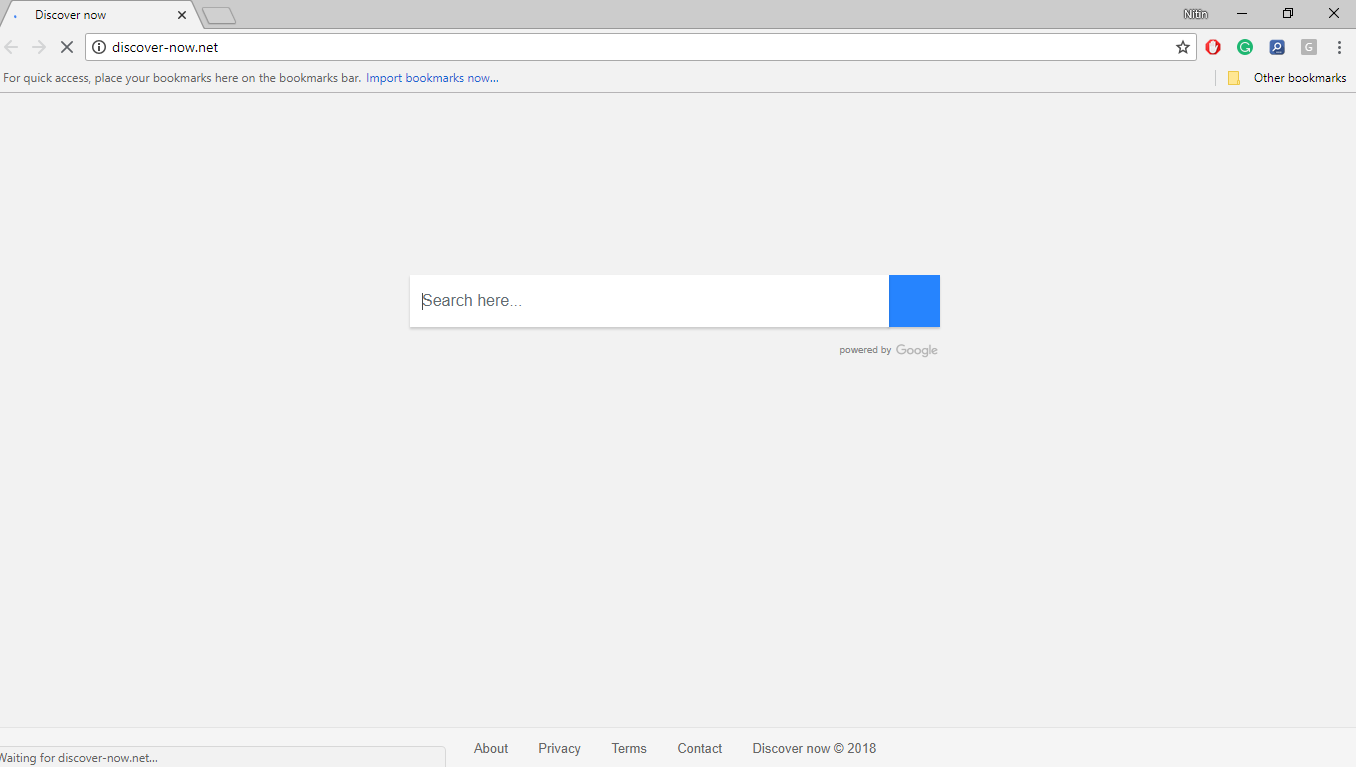Open the Chrome three-dot menu
1356x767 pixels.
click(1340, 46)
